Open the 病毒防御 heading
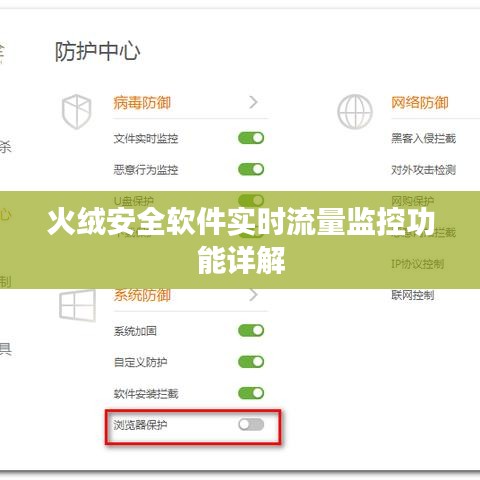Image resolution: width=480 pixels, height=480 pixels. click(142, 103)
